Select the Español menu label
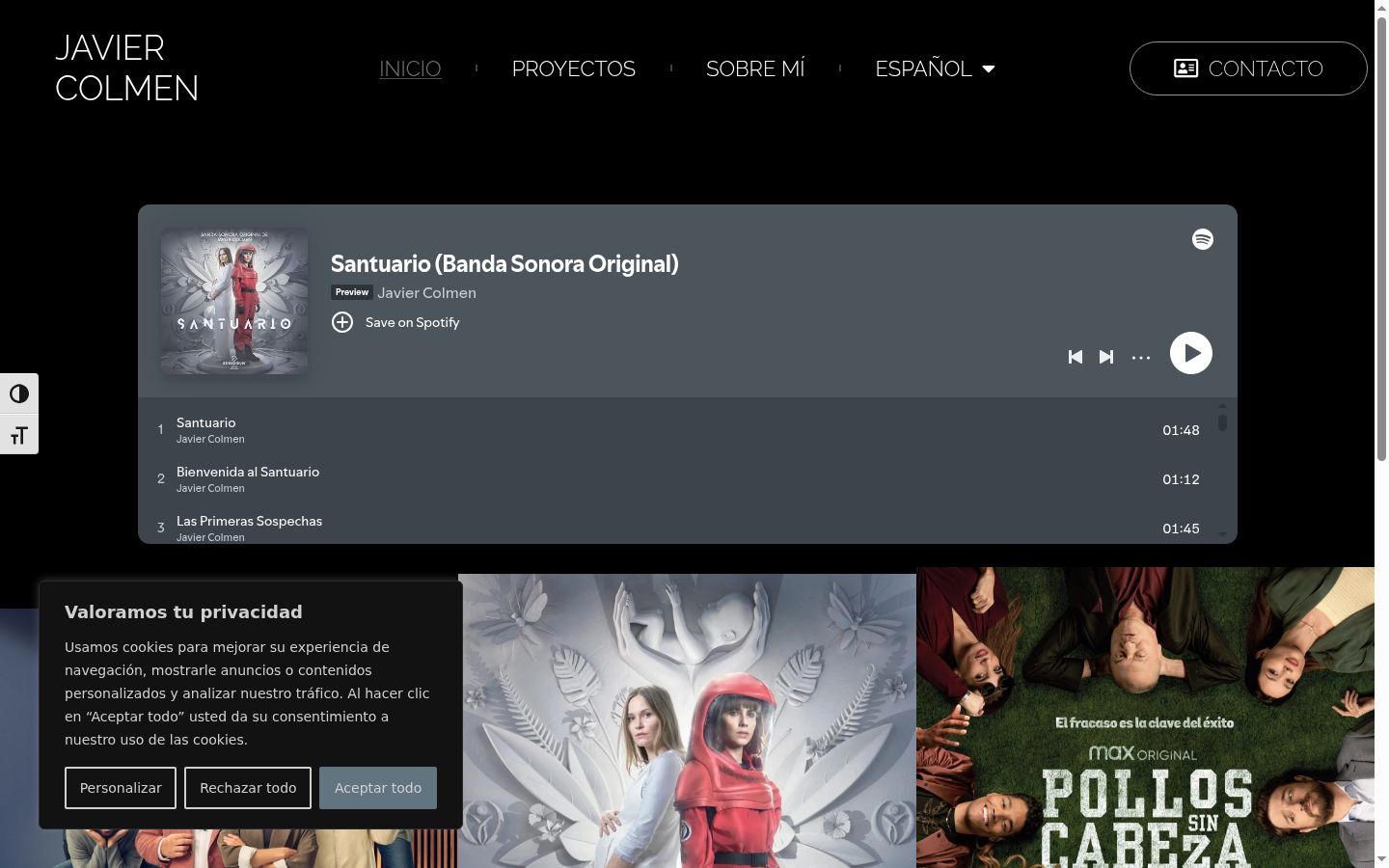 923,68
